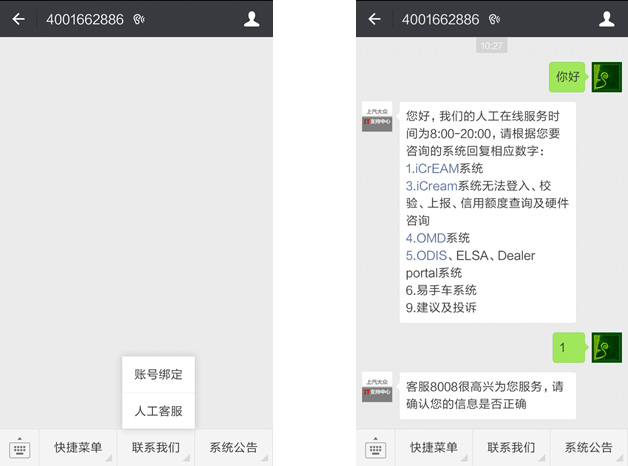
Task: Switch to keyboard input in the right chat
Action: pos(375,448)
